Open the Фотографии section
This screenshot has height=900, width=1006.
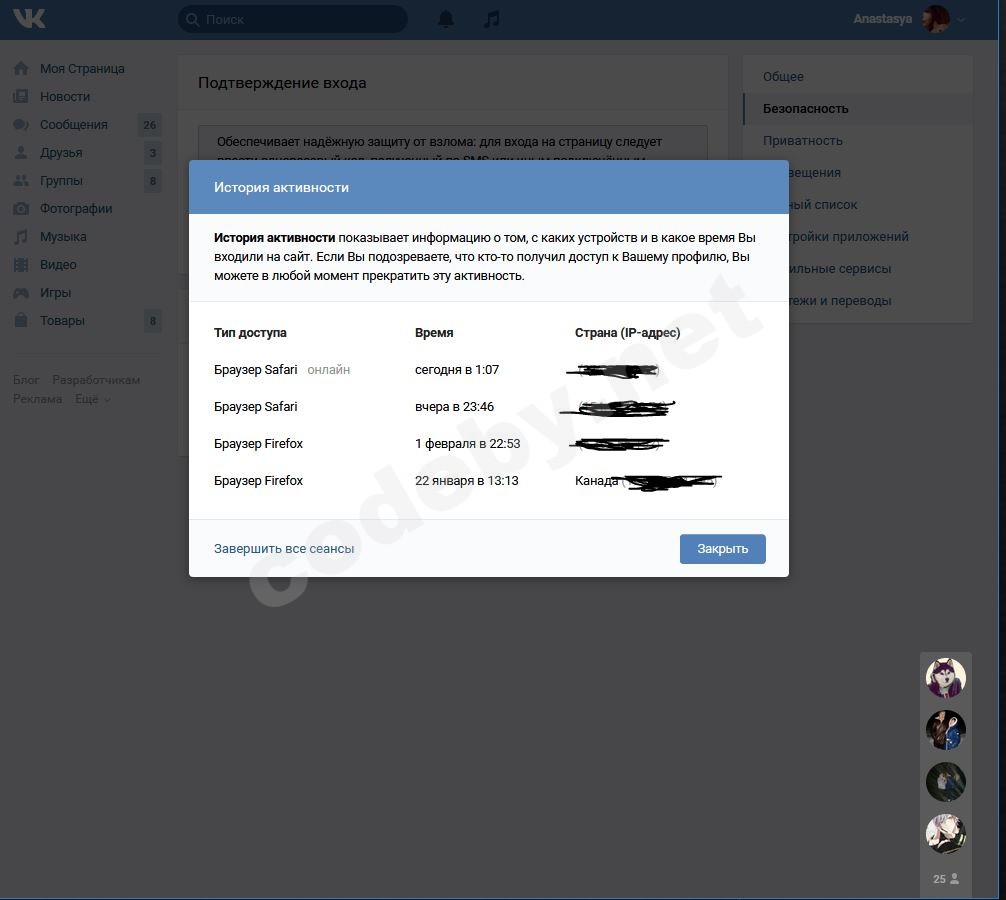76,208
